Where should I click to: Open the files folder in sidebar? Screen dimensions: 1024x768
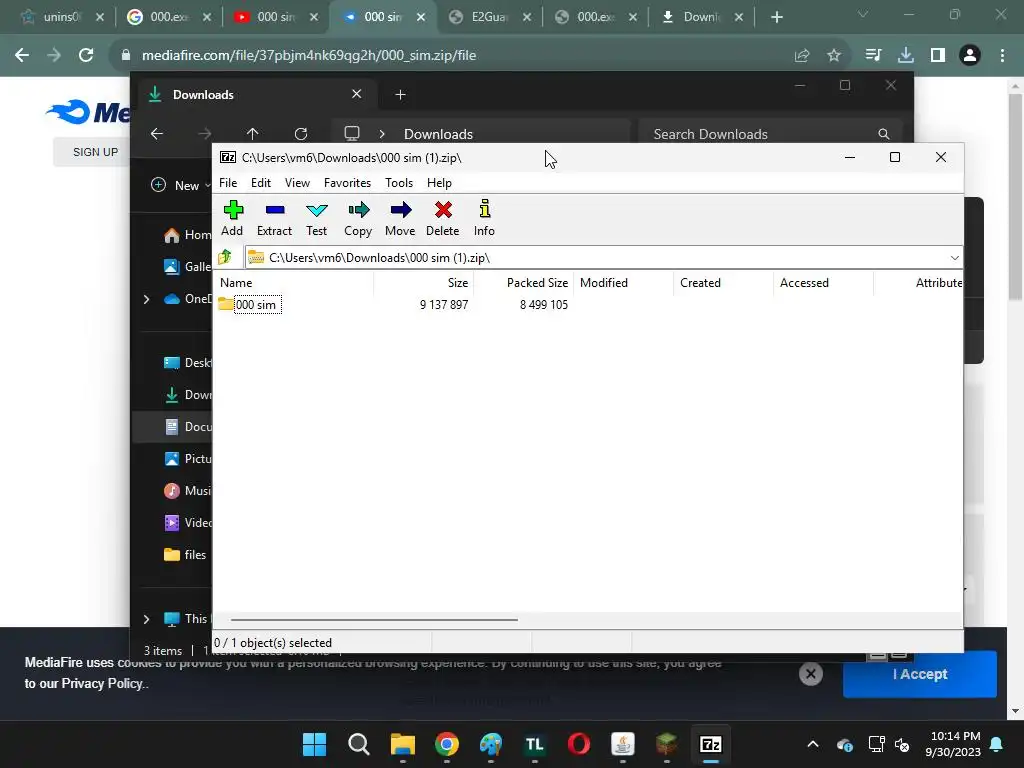click(185, 555)
